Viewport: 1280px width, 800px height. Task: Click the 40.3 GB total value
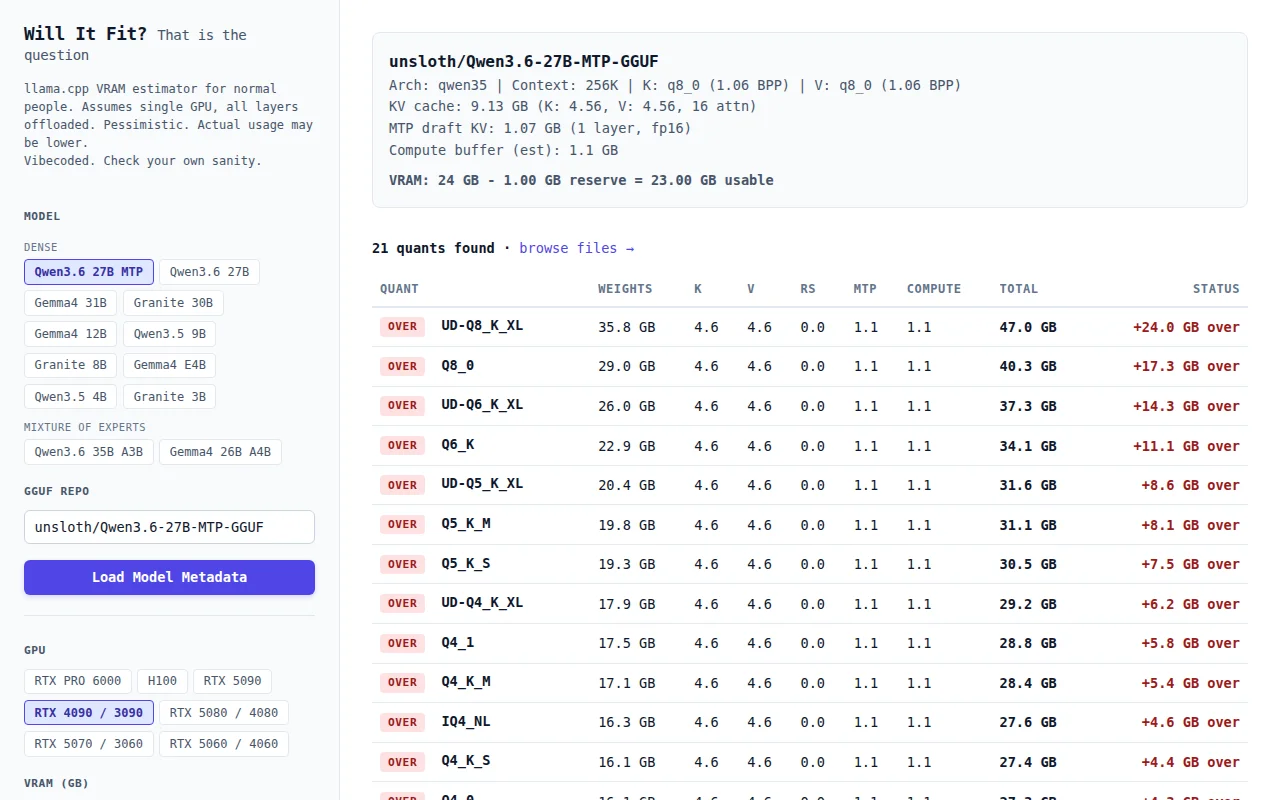pos(1028,366)
